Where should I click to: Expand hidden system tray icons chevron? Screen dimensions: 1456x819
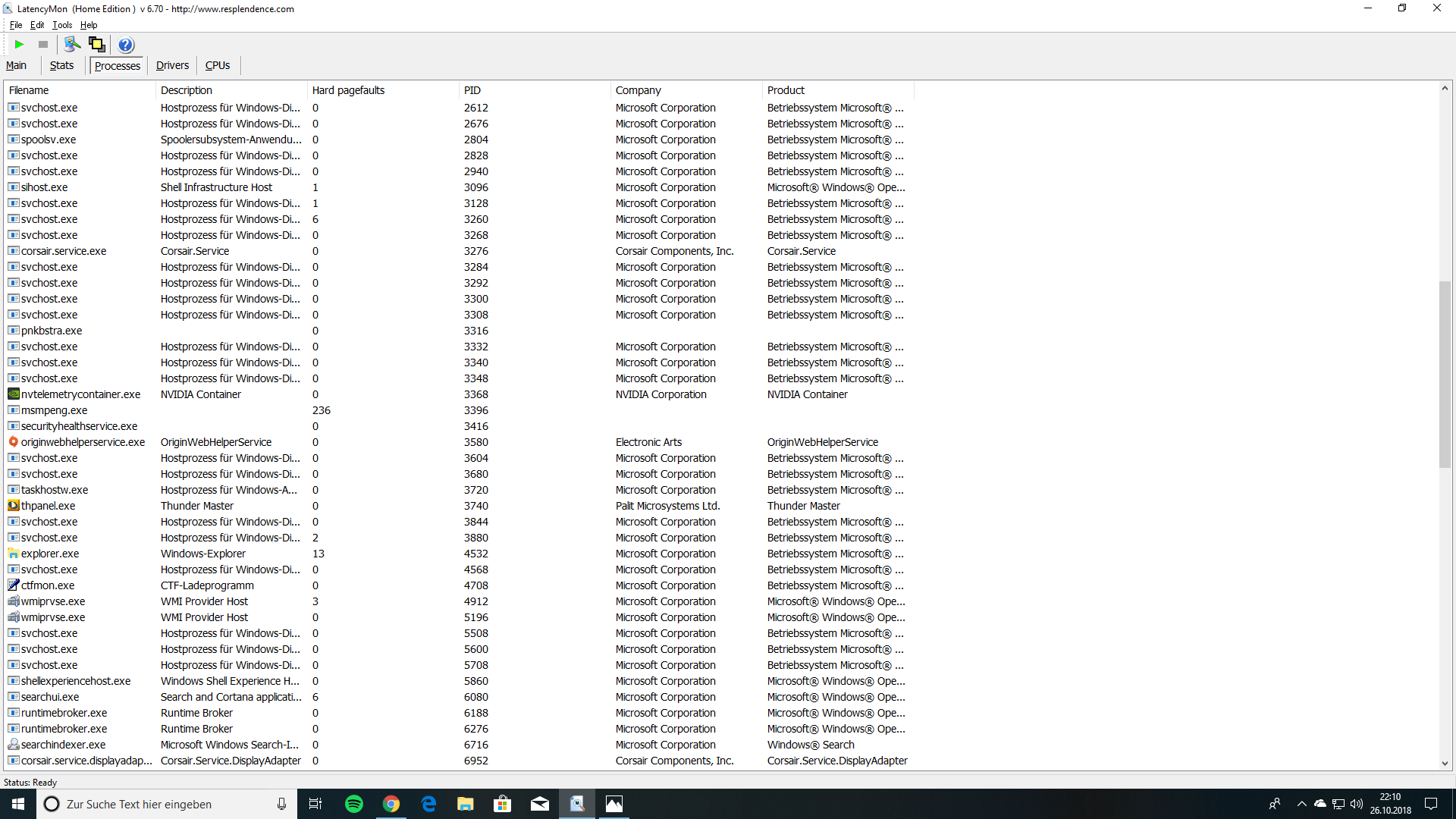click(x=1301, y=804)
